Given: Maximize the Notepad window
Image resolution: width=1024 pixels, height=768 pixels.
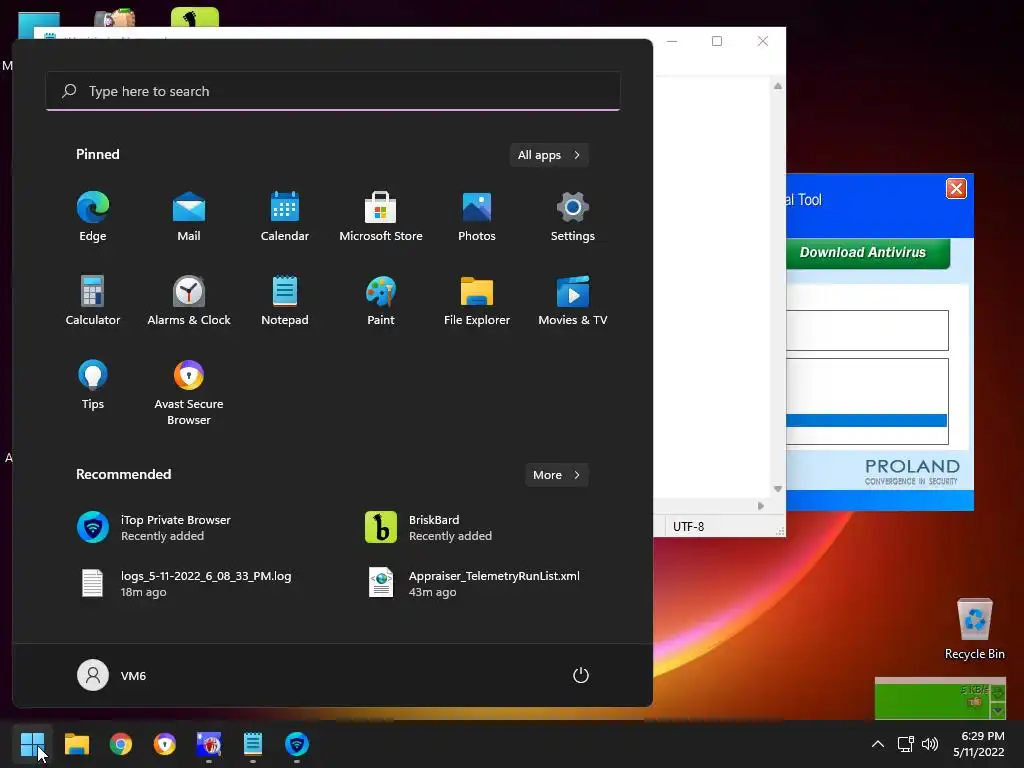Looking at the screenshot, I should point(717,41).
